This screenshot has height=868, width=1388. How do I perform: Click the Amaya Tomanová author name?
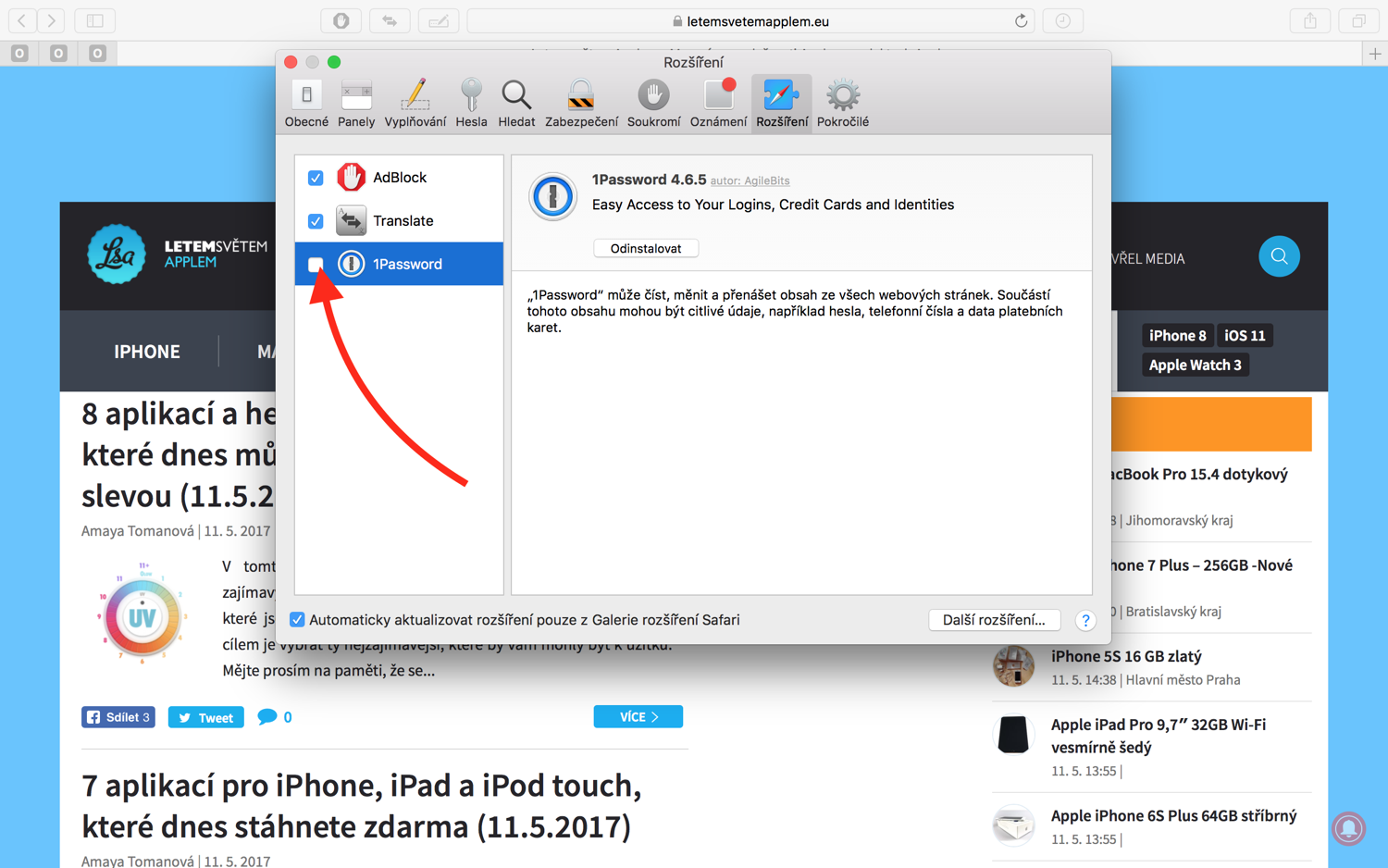pos(138,531)
